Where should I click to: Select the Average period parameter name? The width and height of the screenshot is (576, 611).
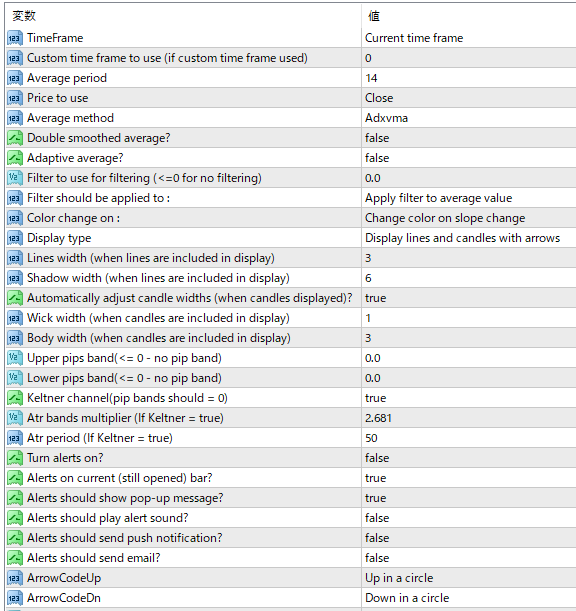click(x=67, y=78)
